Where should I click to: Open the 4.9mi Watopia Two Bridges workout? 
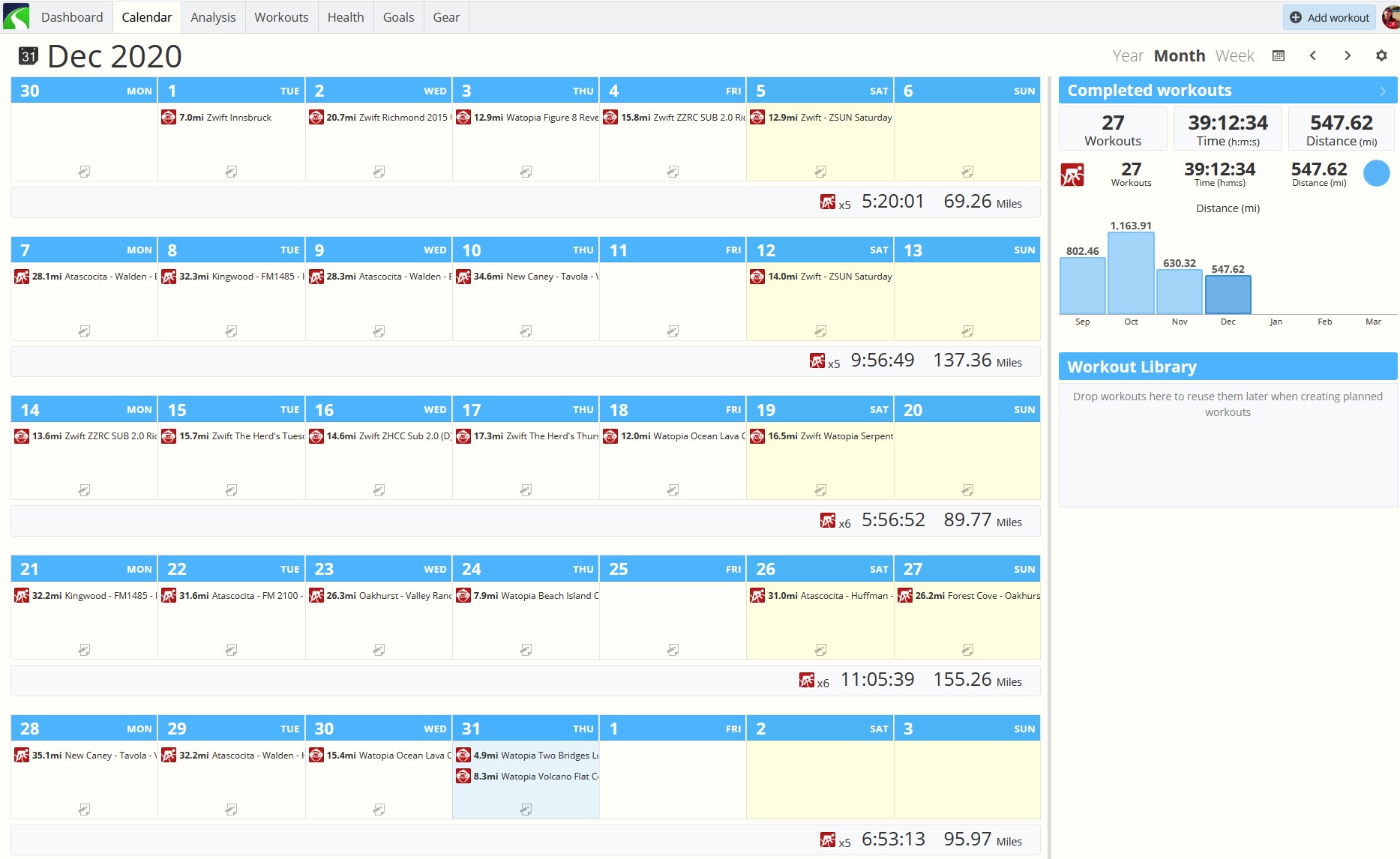coord(526,755)
